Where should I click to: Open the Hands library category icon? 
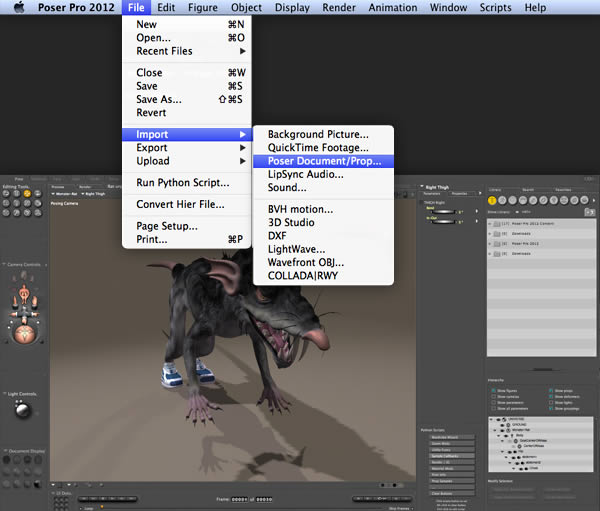click(x=533, y=200)
